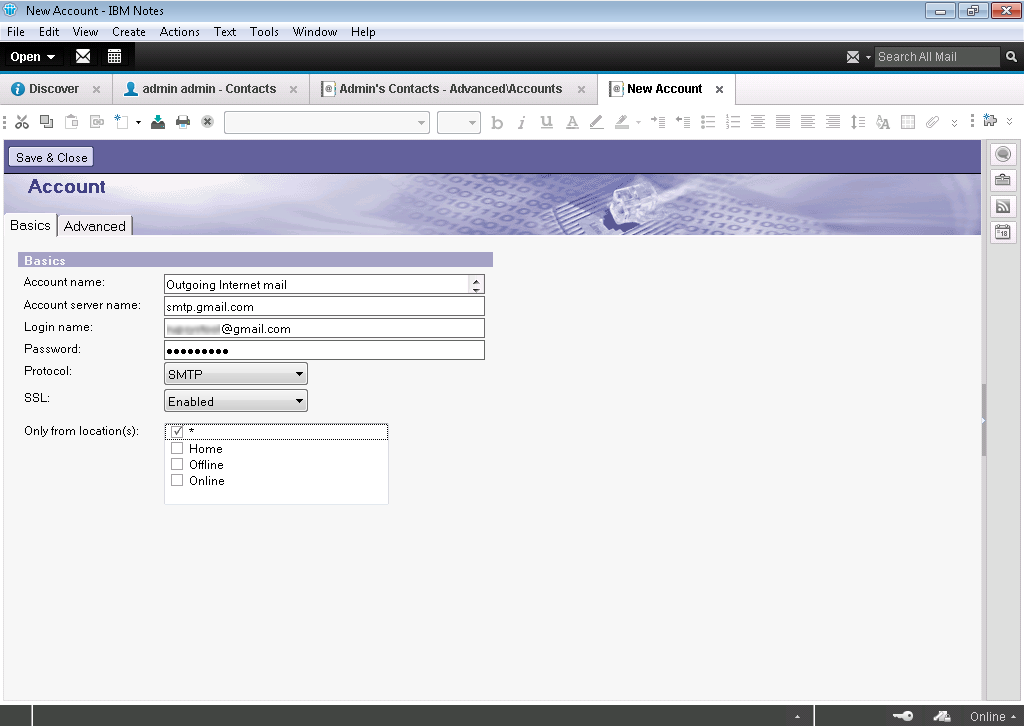
Task: Check the Offline location checkbox
Action: (x=177, y=465)
